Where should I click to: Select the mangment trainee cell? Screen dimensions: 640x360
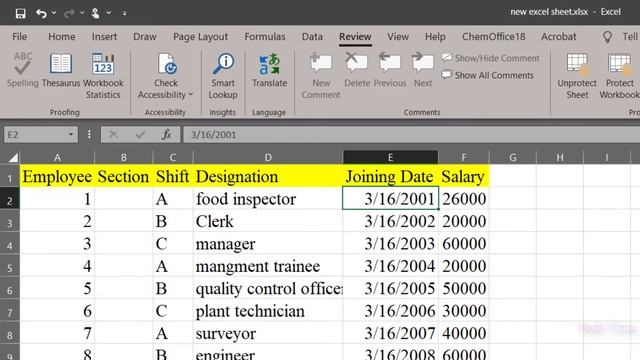click(x=268, y=266)
